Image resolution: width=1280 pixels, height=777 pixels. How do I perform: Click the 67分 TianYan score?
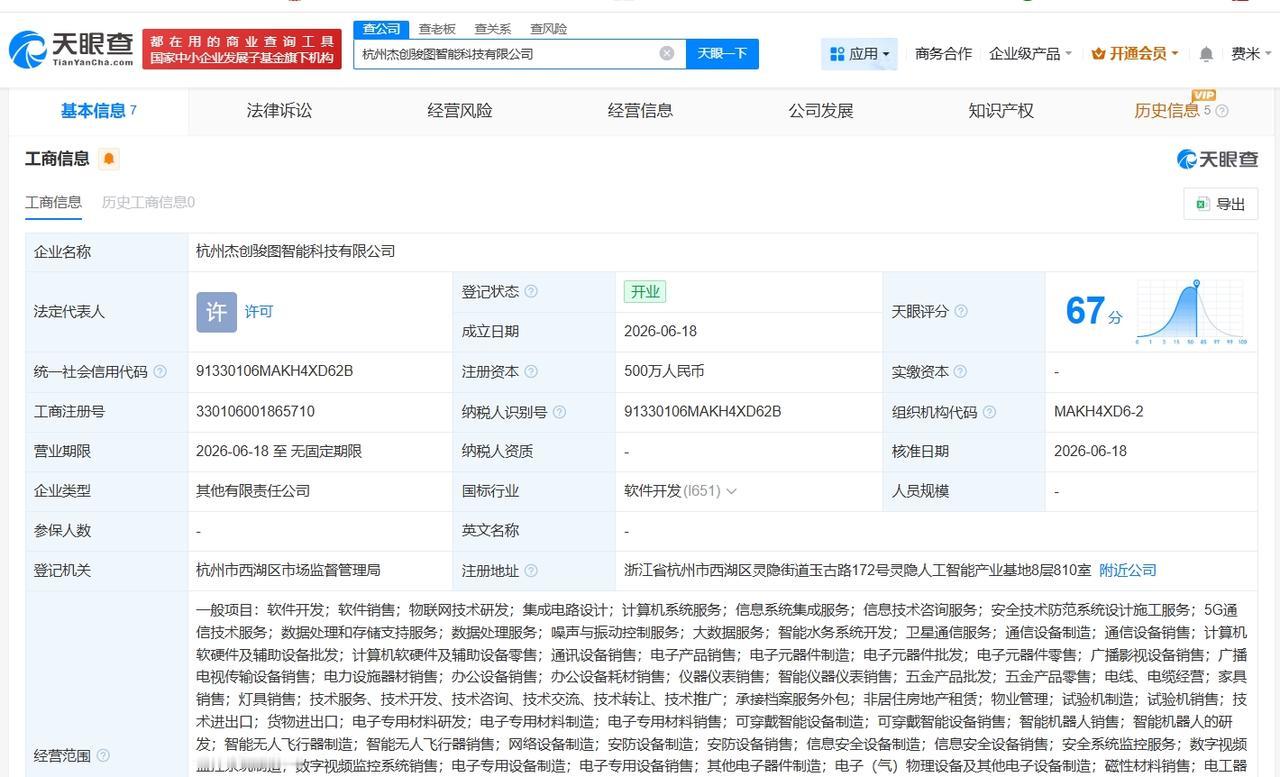[x=1094, y=312]
